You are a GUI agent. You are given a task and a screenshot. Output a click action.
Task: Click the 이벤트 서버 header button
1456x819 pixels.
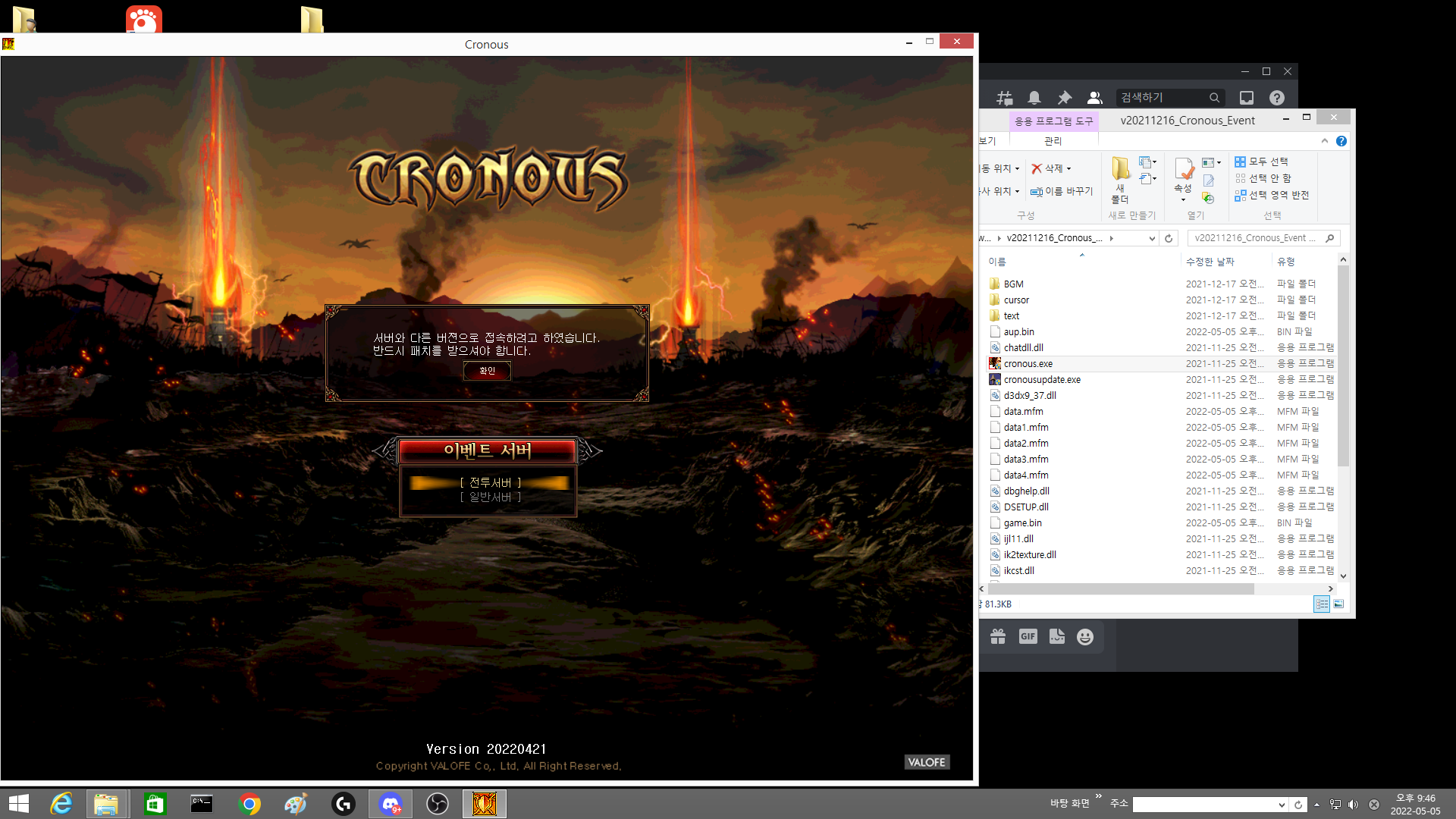point(487,450)
